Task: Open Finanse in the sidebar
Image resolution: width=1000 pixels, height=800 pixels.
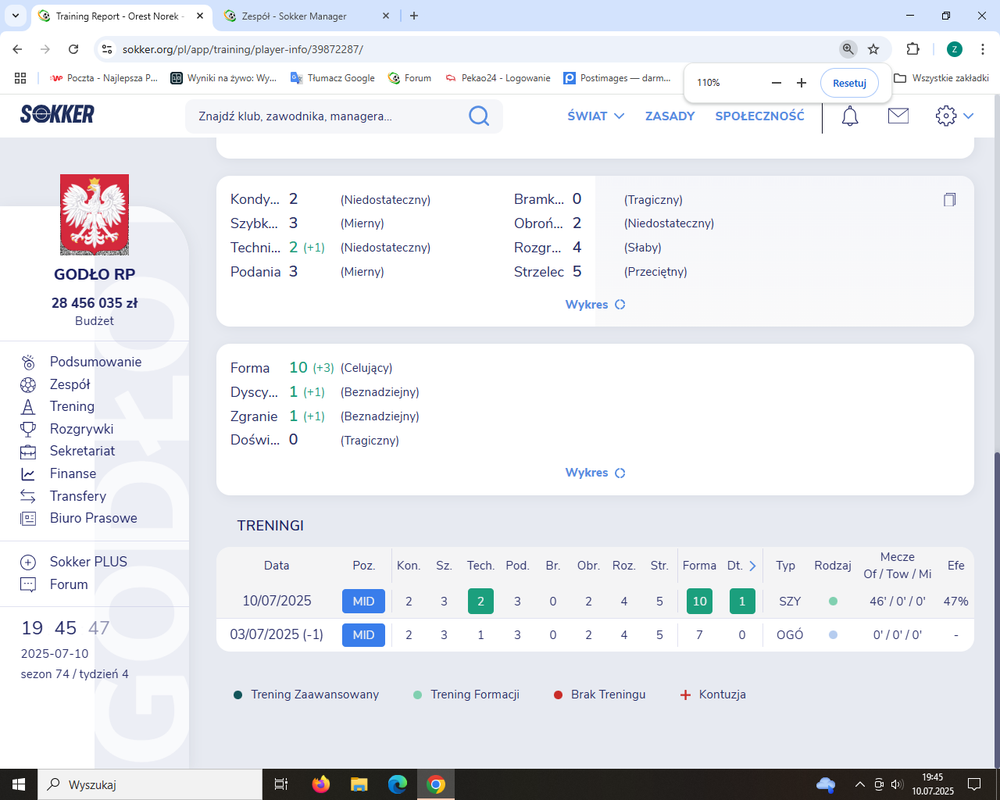Action: (x=73, y=473)
